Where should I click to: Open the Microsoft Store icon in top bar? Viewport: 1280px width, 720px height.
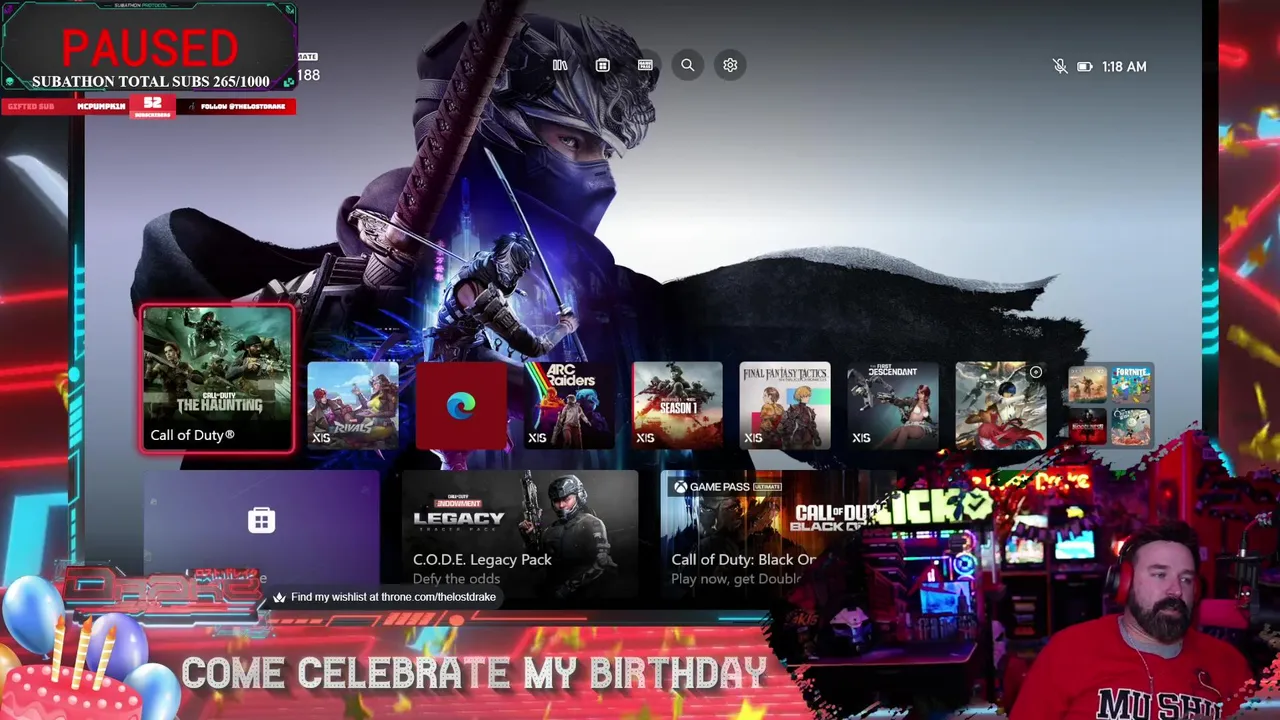pos(602,65)
